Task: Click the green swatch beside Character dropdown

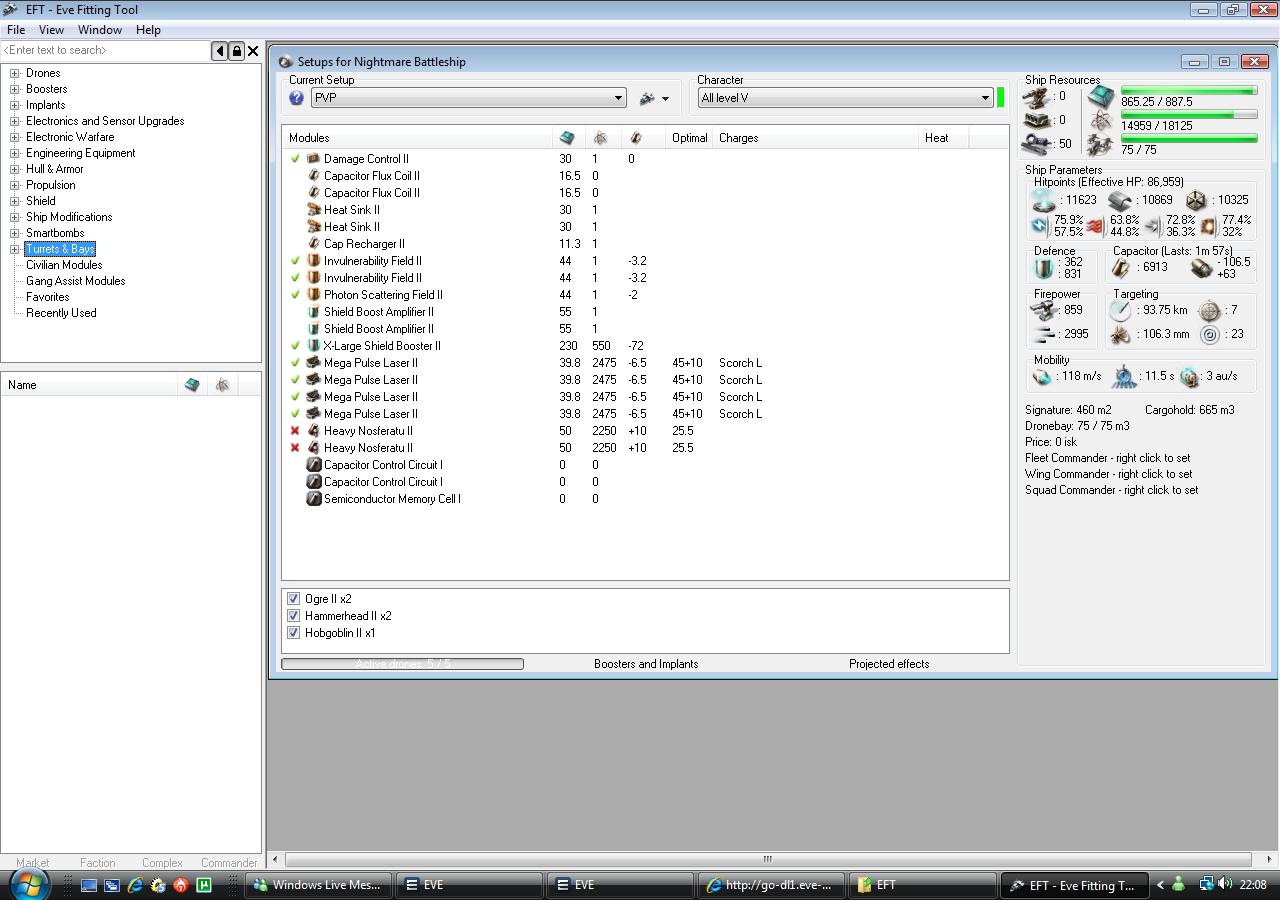Action: 1000,97
